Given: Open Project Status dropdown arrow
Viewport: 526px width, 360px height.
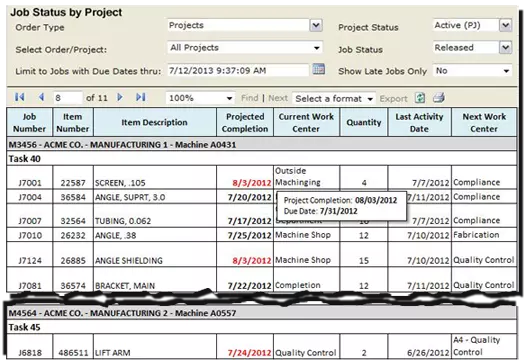Looking at the screenshot, I should (x=506, y=25).
